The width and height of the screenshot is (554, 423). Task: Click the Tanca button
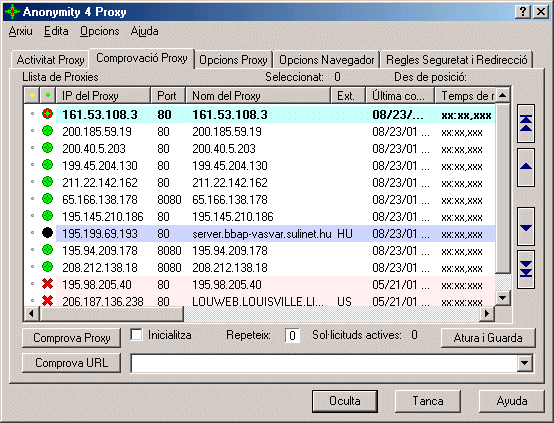[428, 401]
